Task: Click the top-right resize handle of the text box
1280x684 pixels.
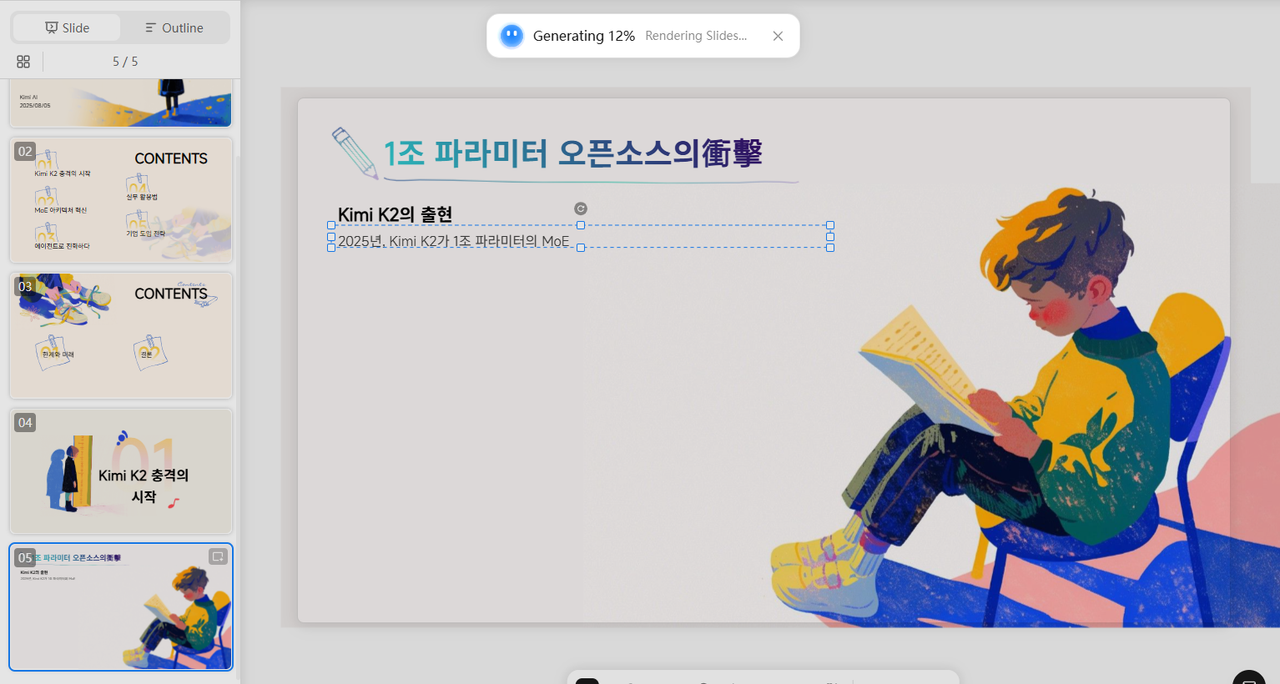Action: click(830, 225)
